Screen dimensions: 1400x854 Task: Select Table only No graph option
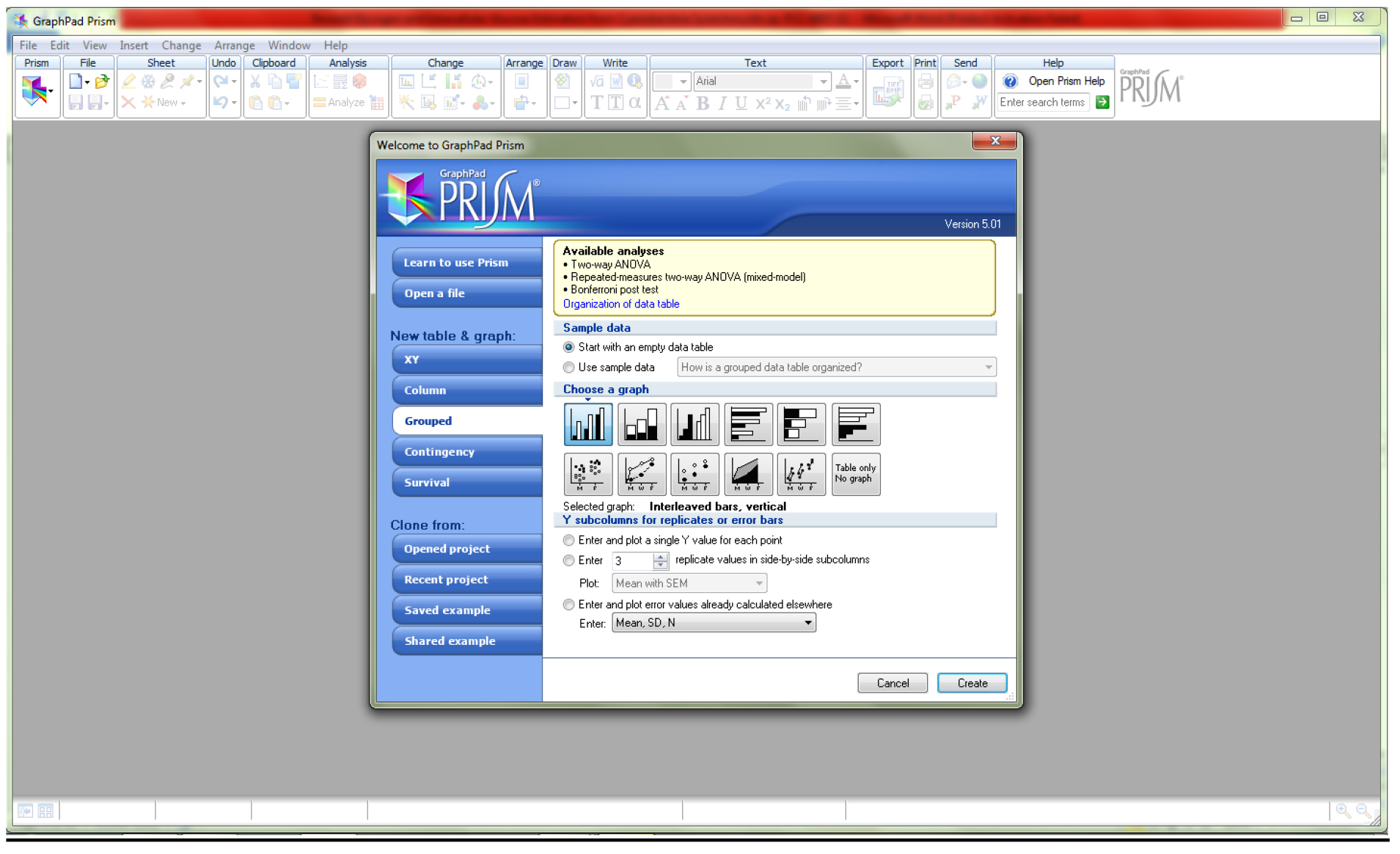pos(856,474)
